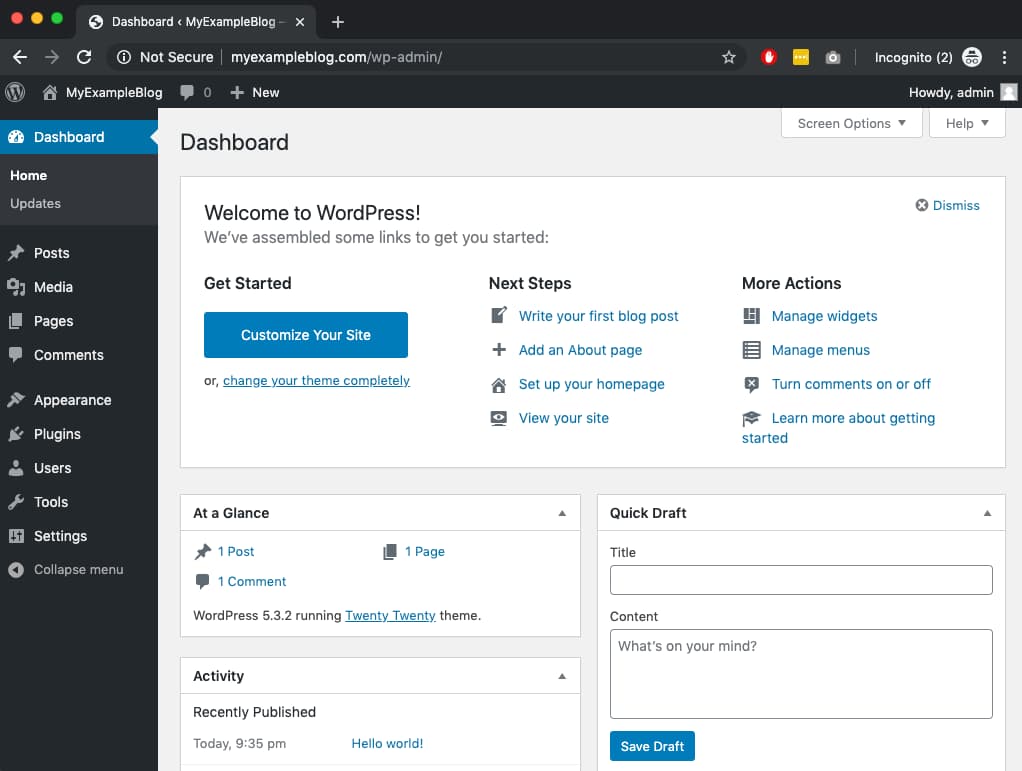Open the 1 Post link
The image size is (1022, 771).
point(236,551)
